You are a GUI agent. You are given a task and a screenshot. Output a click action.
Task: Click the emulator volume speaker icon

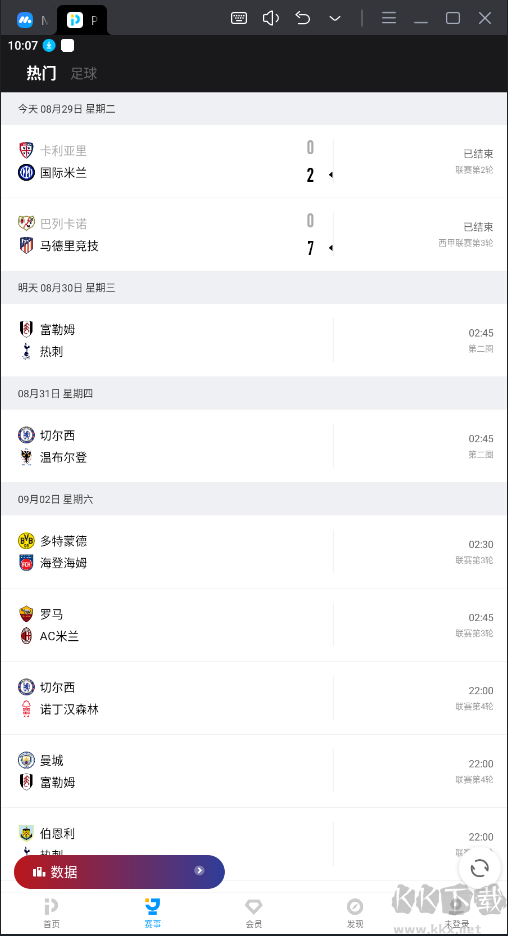(x=271, y=18)
